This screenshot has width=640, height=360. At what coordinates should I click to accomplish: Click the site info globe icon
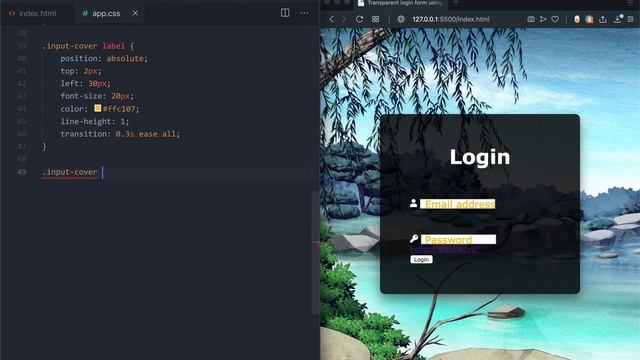[401, 19]
